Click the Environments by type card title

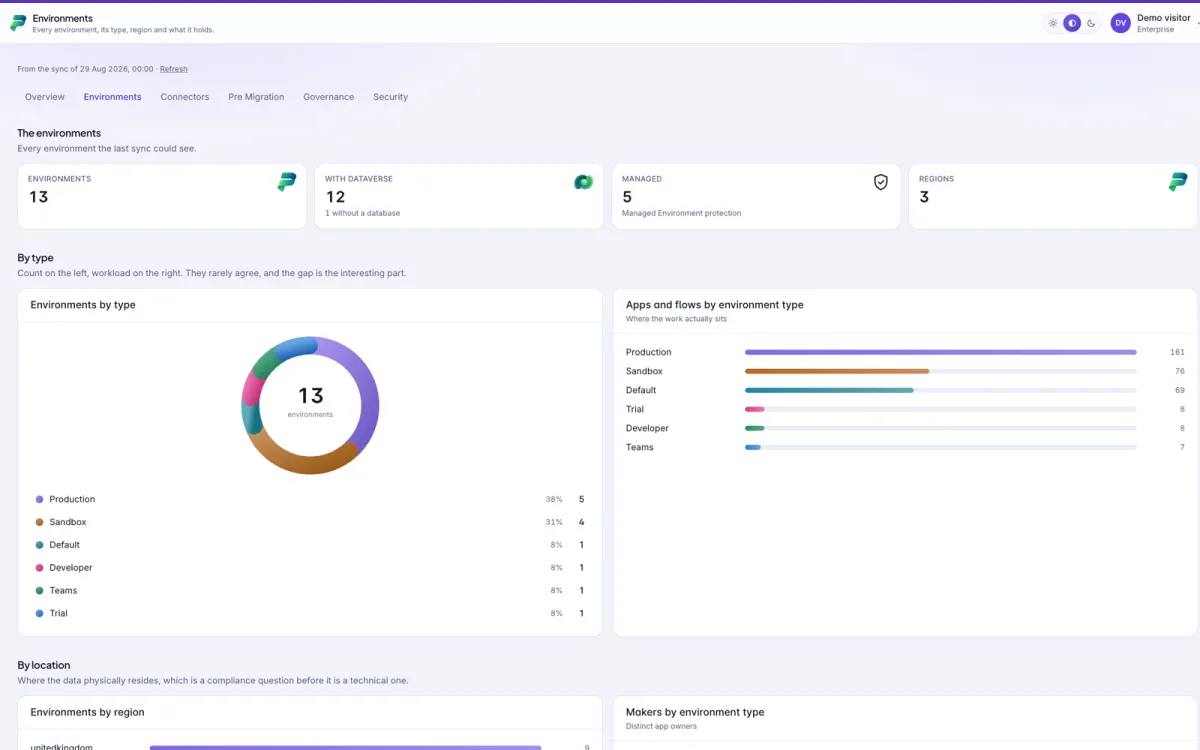[x=83, y=305]
